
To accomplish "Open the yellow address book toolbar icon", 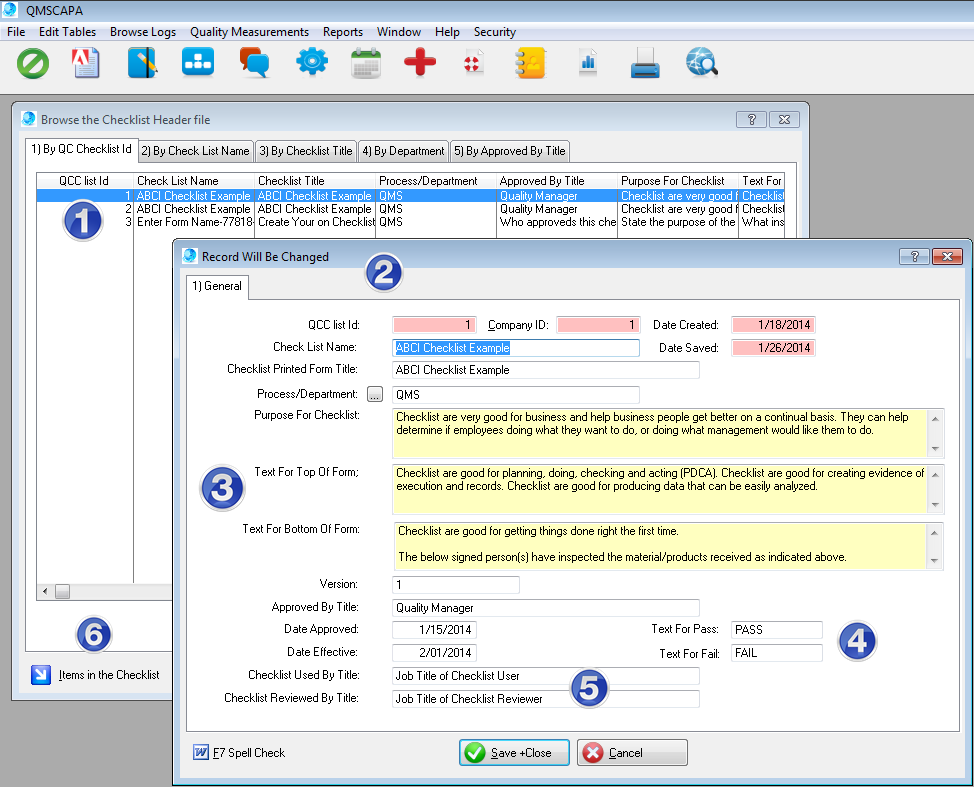I will [529, 64].
